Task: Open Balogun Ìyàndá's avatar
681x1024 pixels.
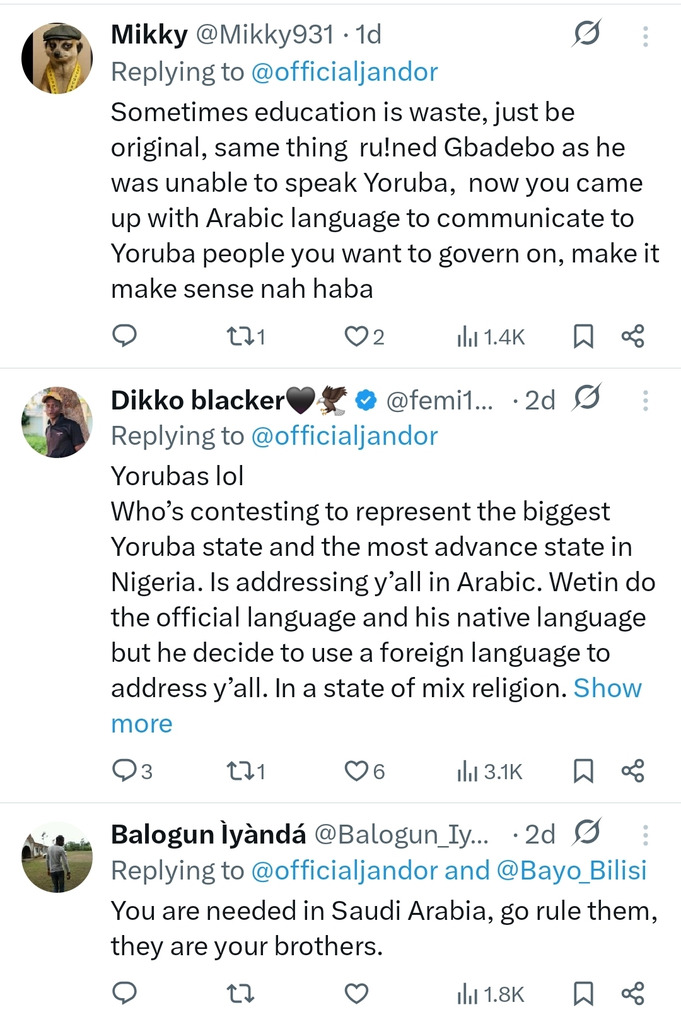Action: point(57,857)
